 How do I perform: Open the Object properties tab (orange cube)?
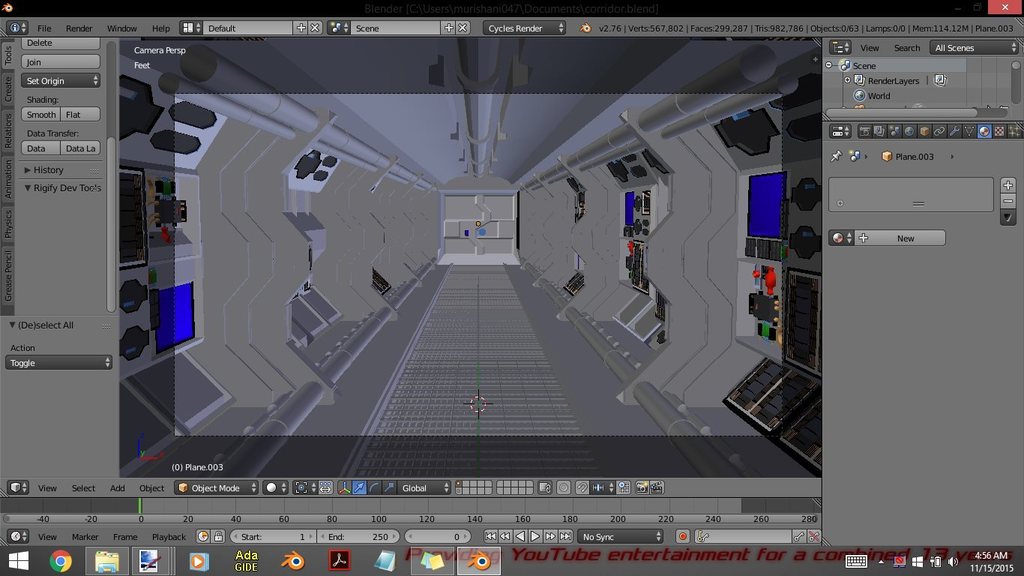[924, 131]
